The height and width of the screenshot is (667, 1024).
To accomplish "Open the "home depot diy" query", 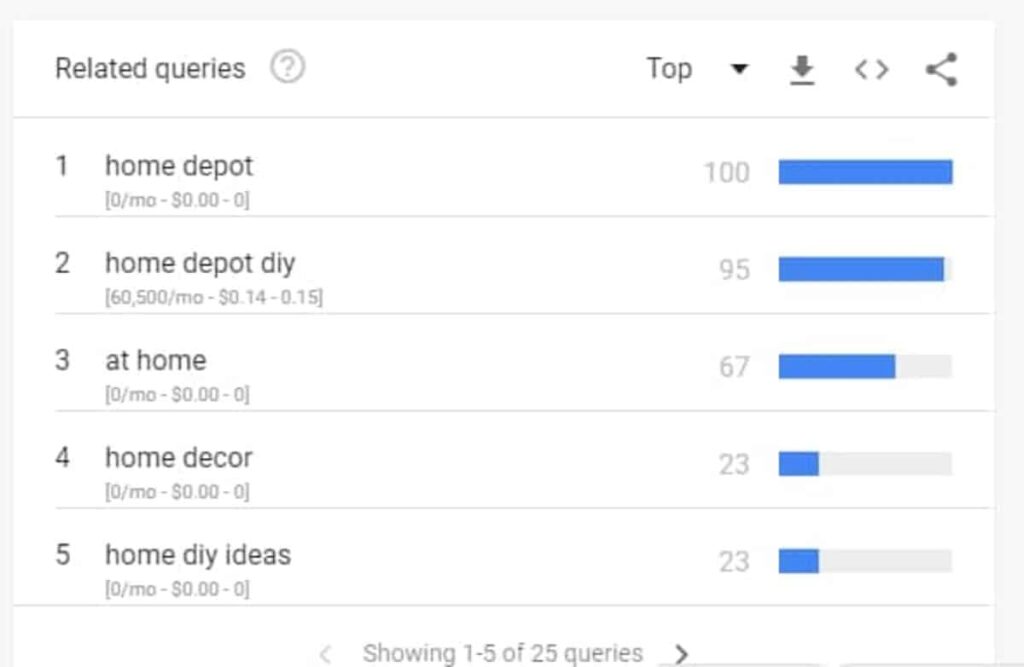I will click(x=200, y=263).
